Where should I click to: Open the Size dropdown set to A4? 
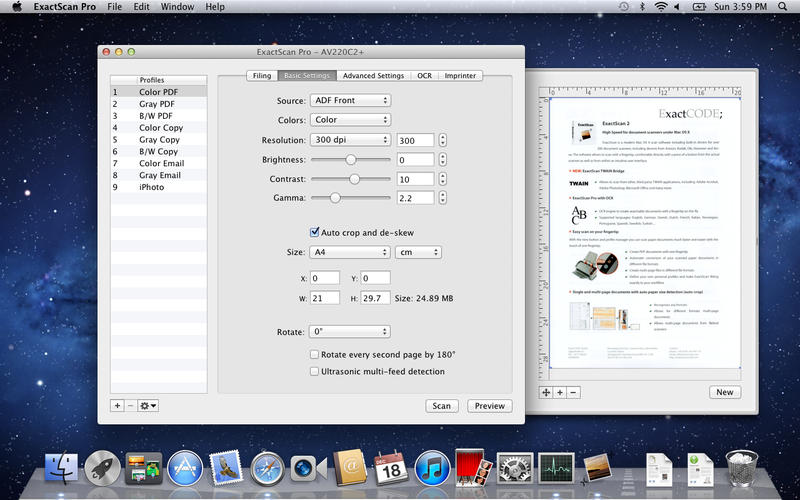(x=350, y=252)
